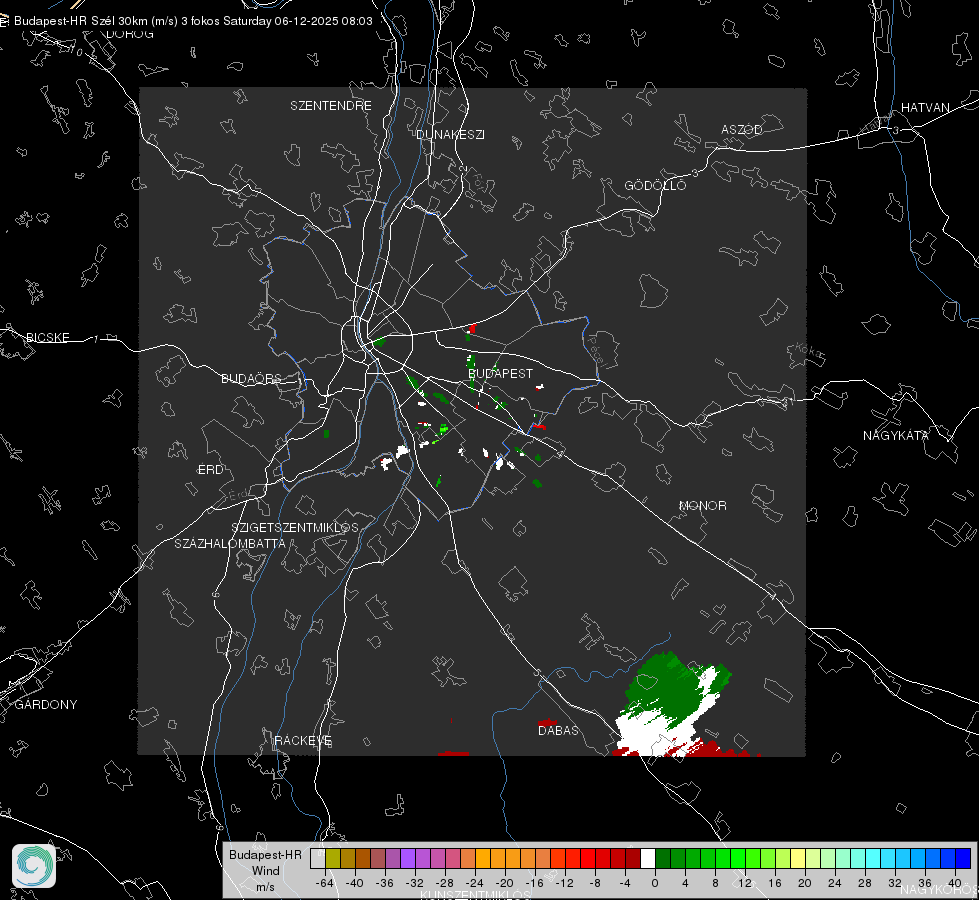Click the "-64" value on the legend scale
This screenshot has width=979, height=900.
325,883
